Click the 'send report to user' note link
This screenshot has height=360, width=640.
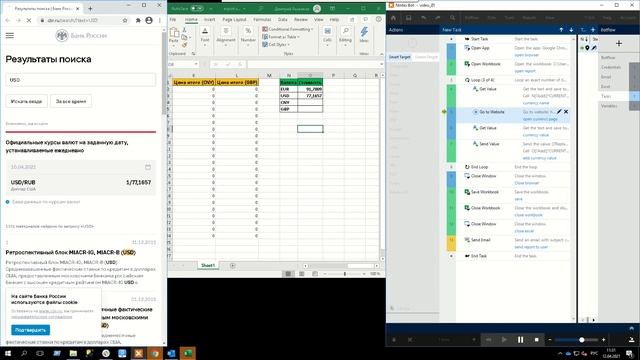point(531,247)
